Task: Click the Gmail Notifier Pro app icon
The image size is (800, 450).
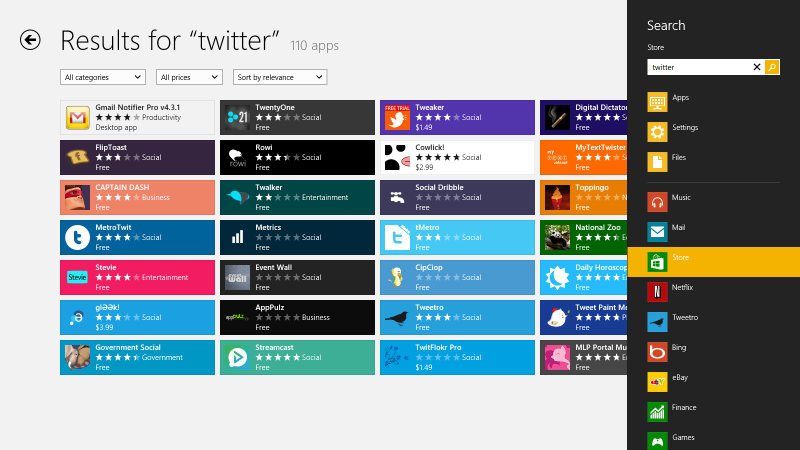Action: (x=78, y=117)
